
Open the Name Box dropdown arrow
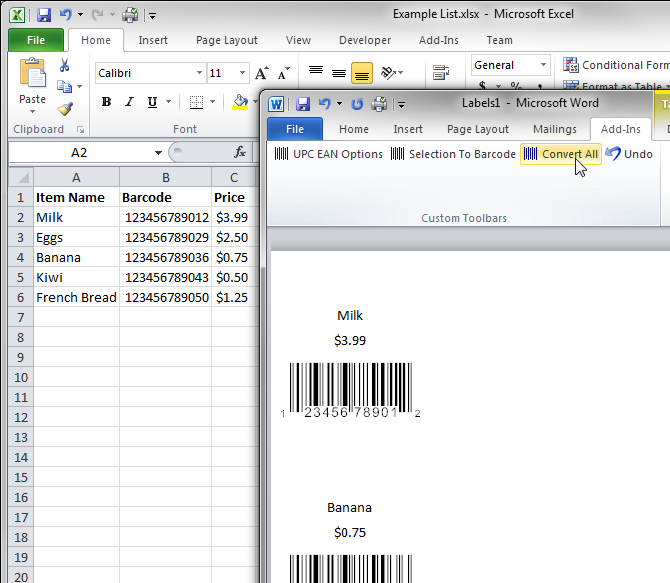(158, 153)
